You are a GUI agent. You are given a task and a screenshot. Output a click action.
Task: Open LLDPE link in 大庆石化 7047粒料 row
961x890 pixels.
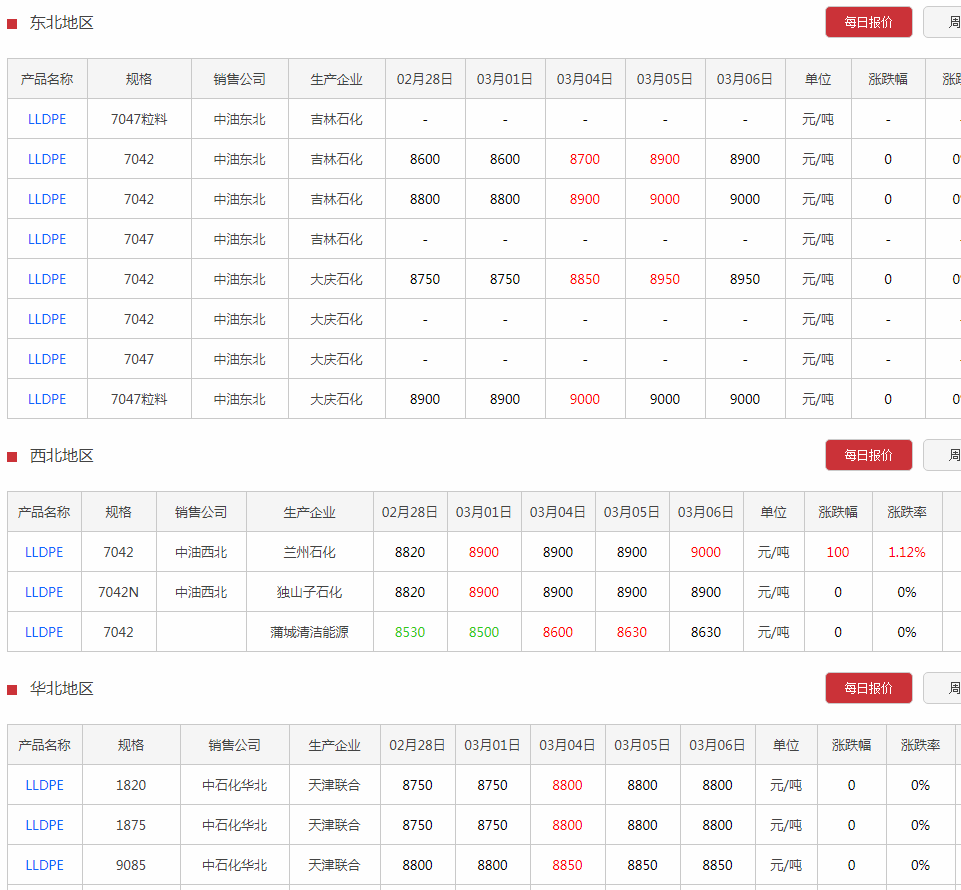(47, 399)
